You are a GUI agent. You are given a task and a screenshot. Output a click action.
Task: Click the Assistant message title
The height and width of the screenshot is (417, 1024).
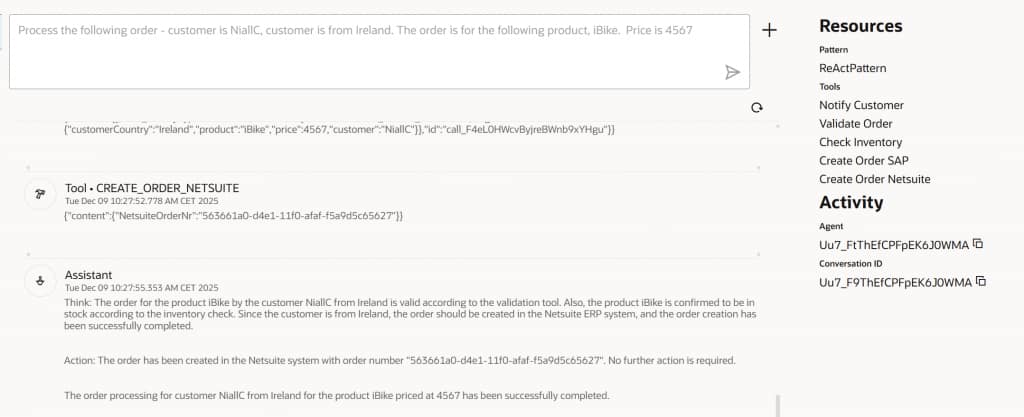[x=89, y=274]
